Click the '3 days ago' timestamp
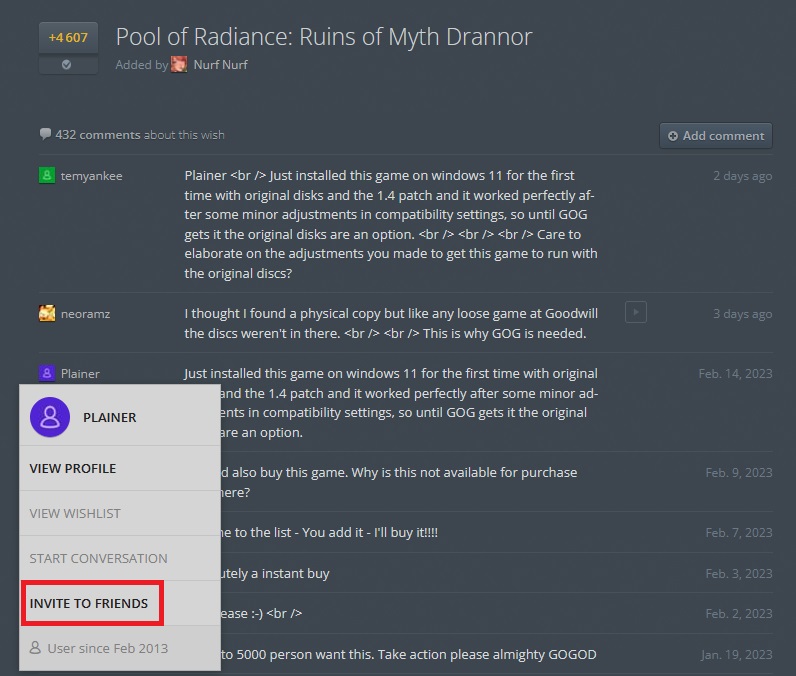Image resolution: width=796 pixels, height=676 pixels. click(x=742, y=314)
